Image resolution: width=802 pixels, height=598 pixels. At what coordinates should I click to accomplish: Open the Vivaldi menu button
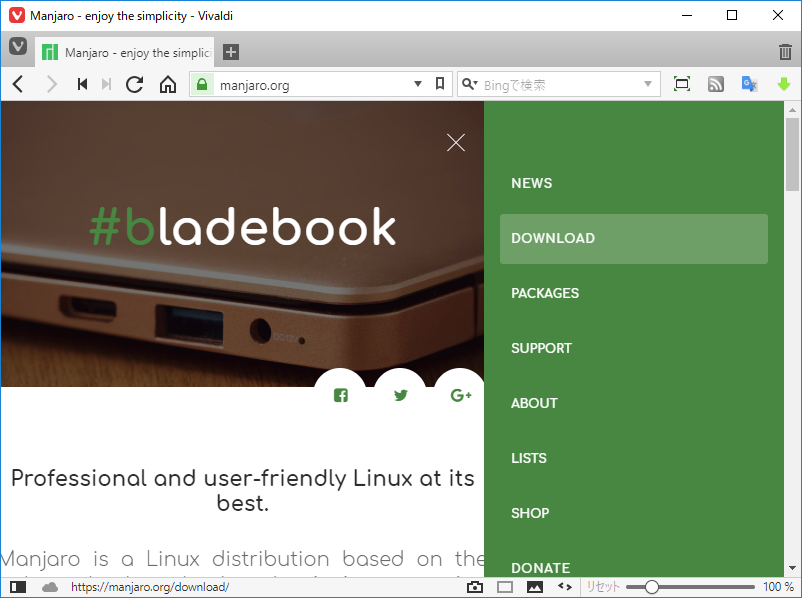pyautogui.click(x=18, y=47)
